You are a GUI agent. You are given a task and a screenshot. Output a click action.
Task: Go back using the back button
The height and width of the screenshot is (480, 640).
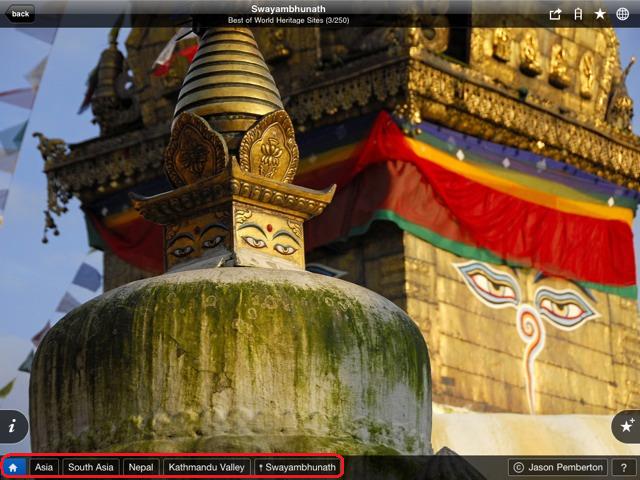(20, 14)
